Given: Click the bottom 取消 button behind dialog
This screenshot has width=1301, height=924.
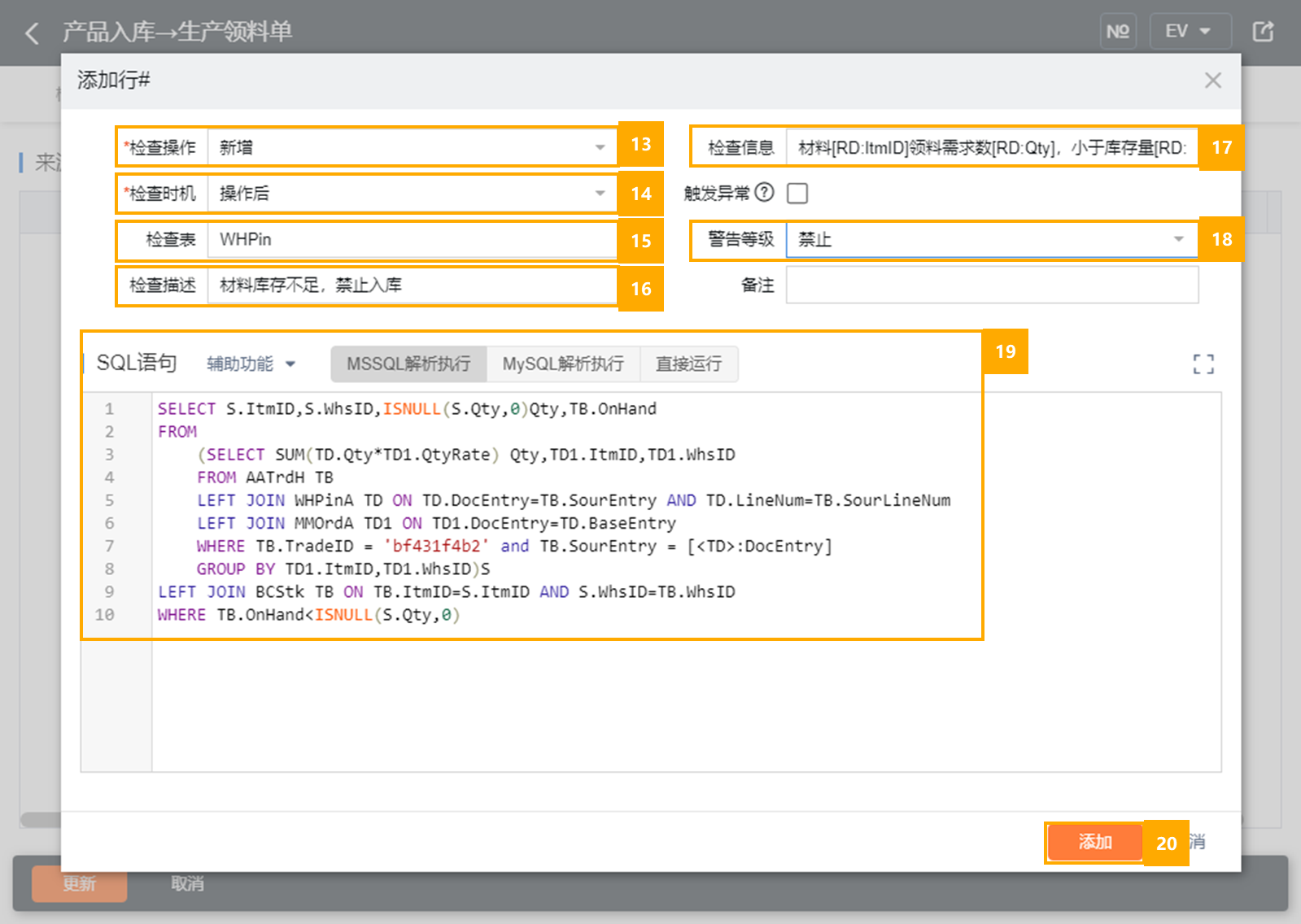Looking at the screenshot, I should point(187,883).
